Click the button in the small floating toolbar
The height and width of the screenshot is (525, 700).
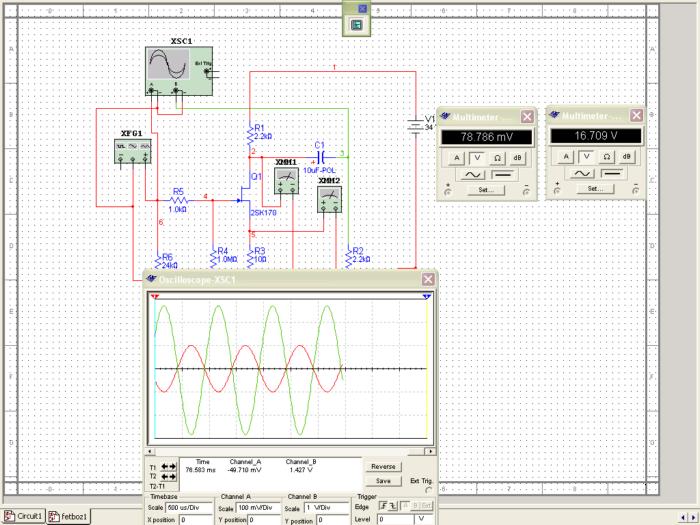point(356,25)
